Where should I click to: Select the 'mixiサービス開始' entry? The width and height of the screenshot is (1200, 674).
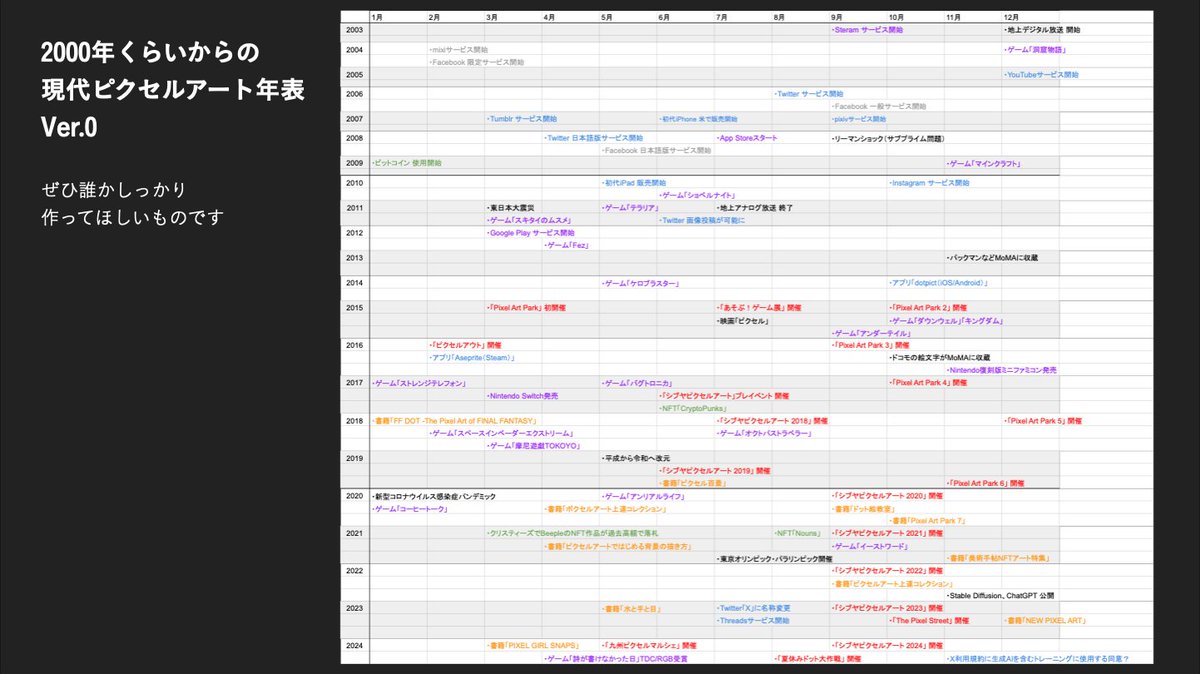point(458,49)
